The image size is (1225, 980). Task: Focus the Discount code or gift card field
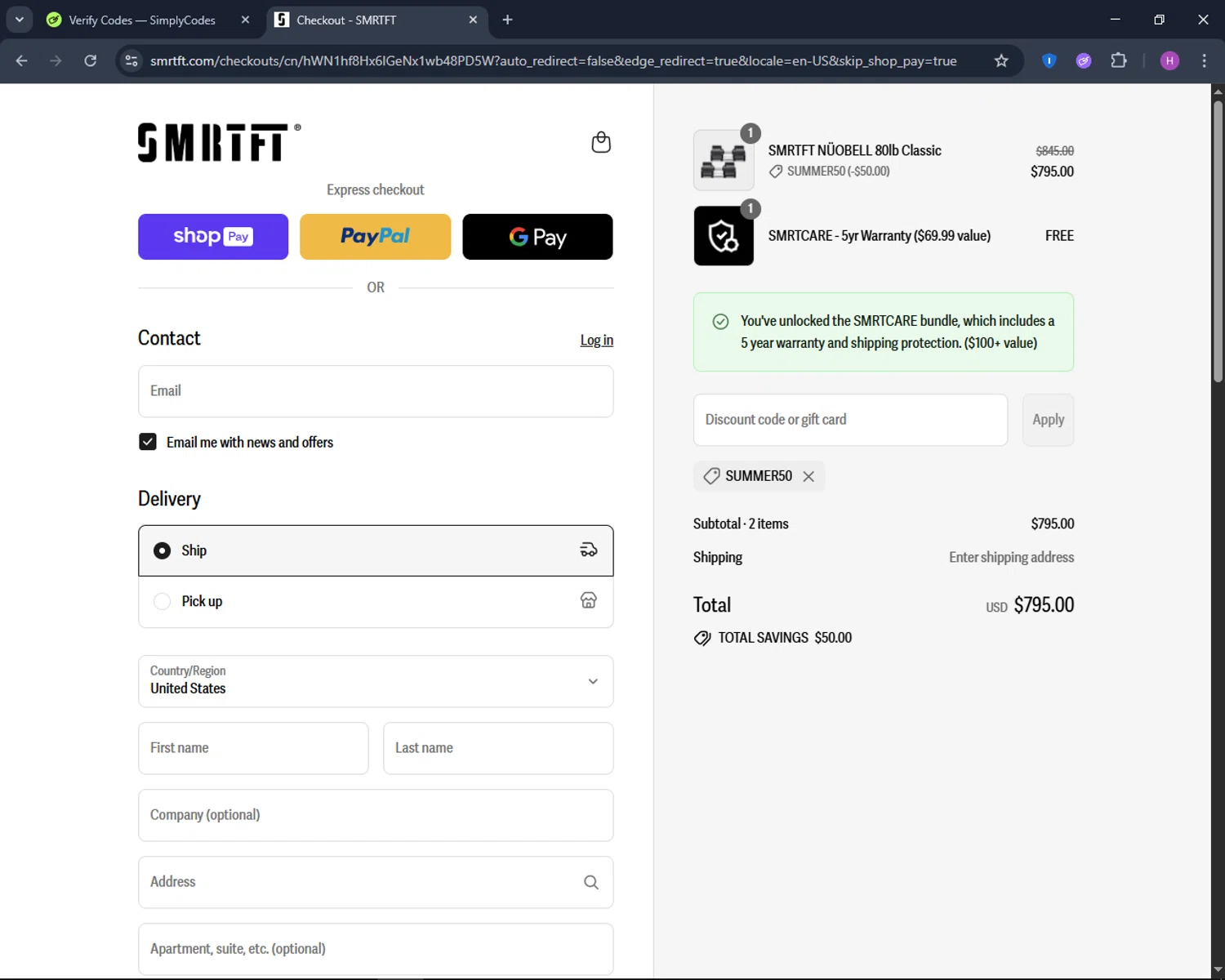tap(850, 420)
